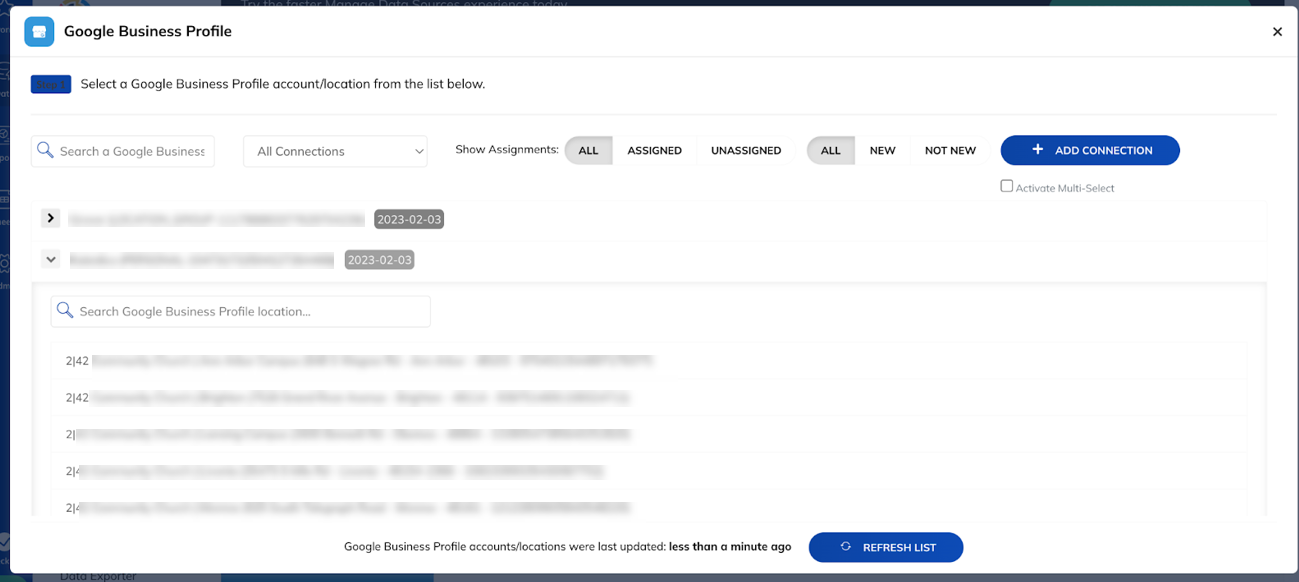Expand the first collapsed account row
This screenshot has height=582, width=1299.
point(50,218)
